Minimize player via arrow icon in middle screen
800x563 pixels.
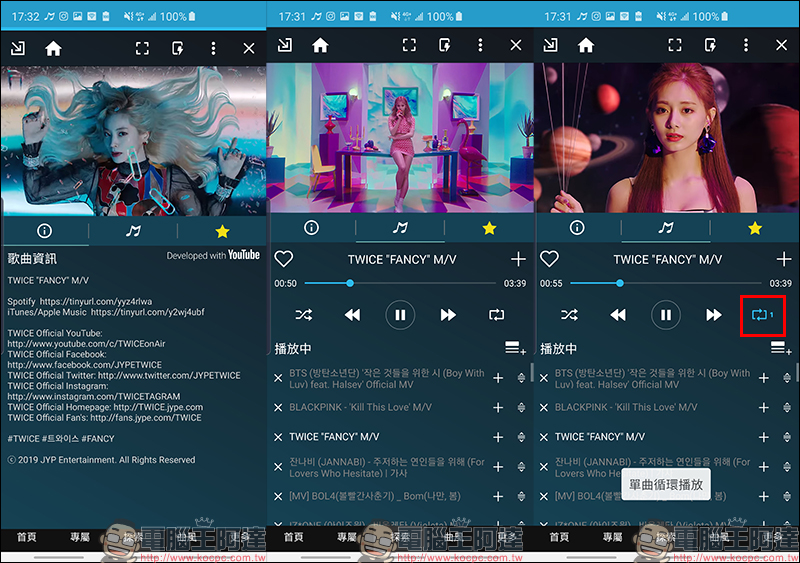285,45
